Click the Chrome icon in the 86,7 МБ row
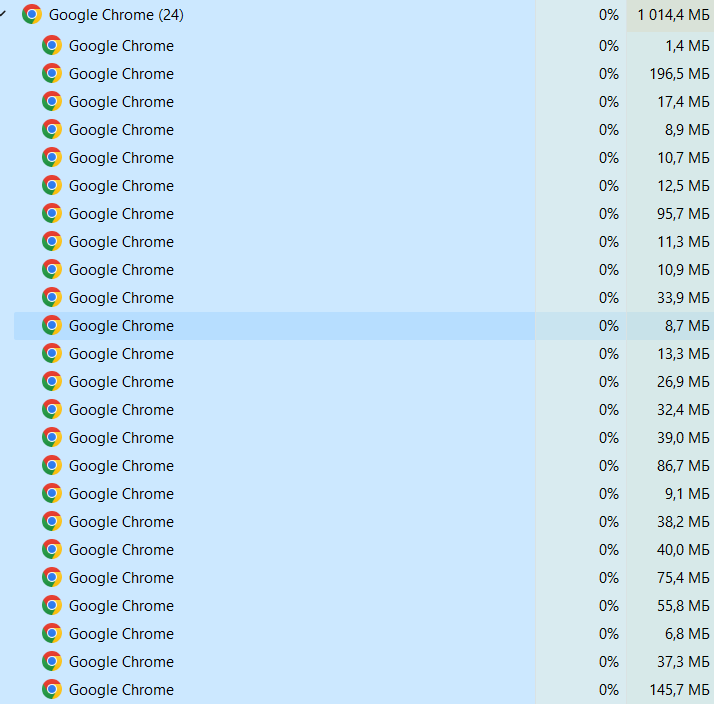714x704 pixels. (x=52, y=465)
